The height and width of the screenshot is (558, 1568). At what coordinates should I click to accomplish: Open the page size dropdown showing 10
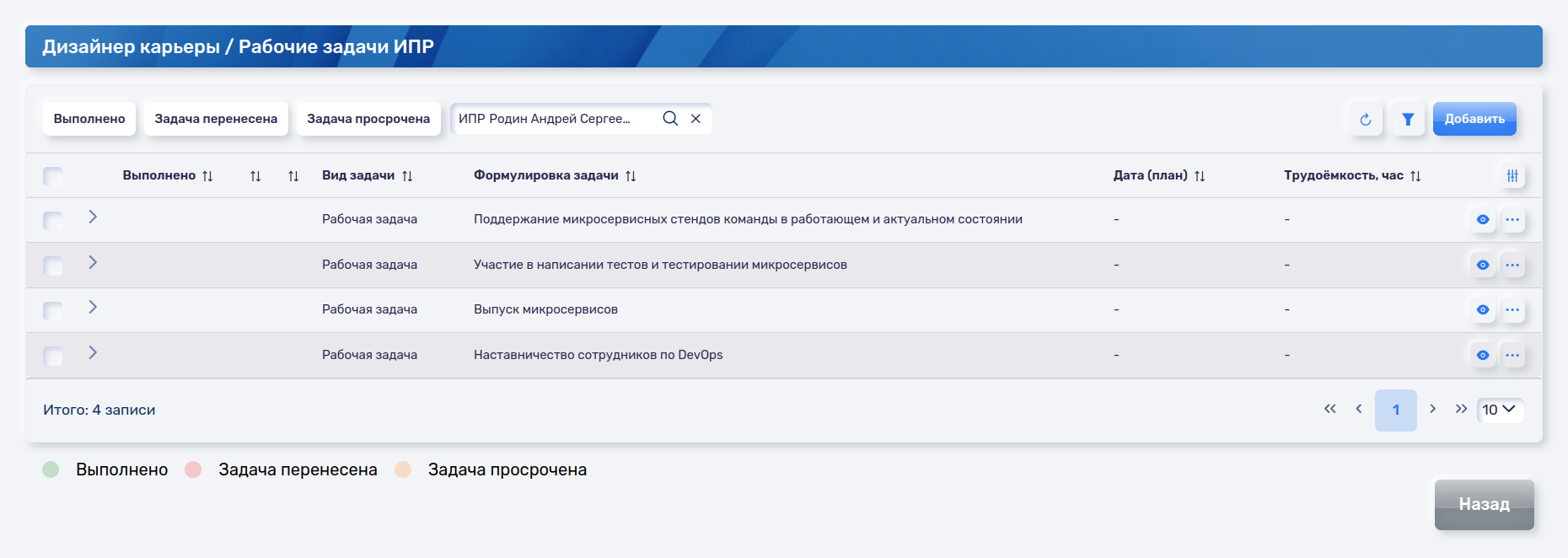click(x=1499, y=410)
